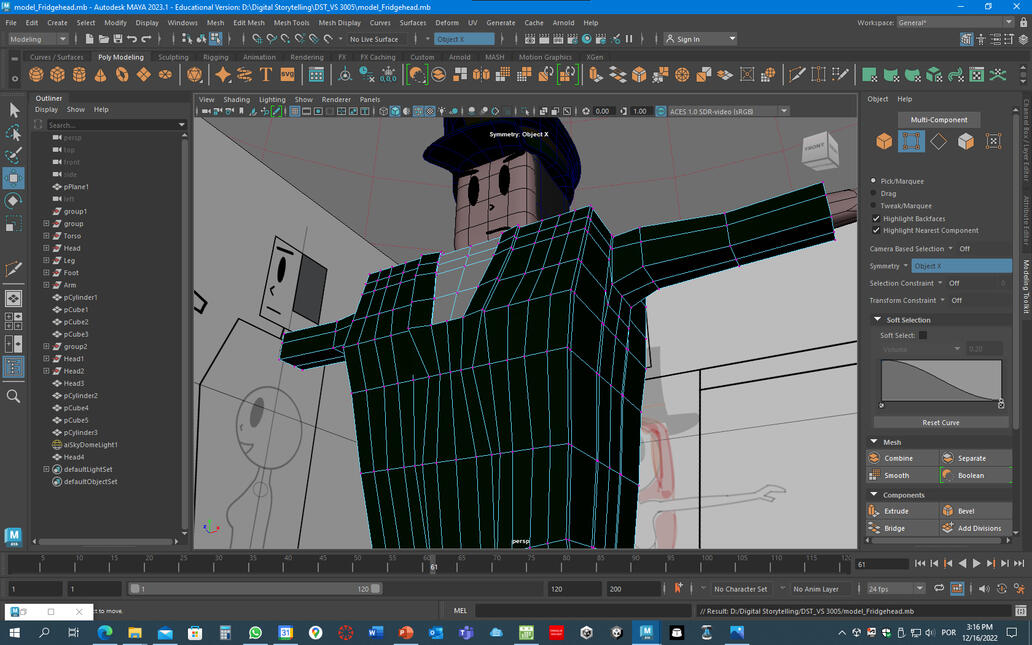Click the Maya icon in the Windows taskbar

point(646,634)
